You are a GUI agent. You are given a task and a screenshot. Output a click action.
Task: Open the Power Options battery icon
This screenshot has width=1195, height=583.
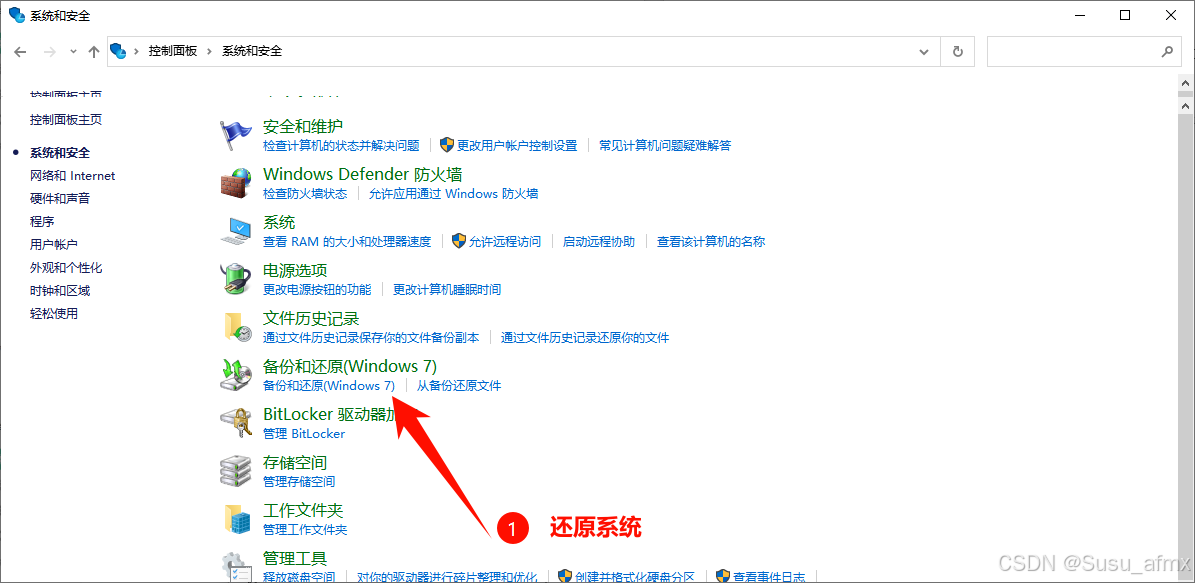pos(235,280)
